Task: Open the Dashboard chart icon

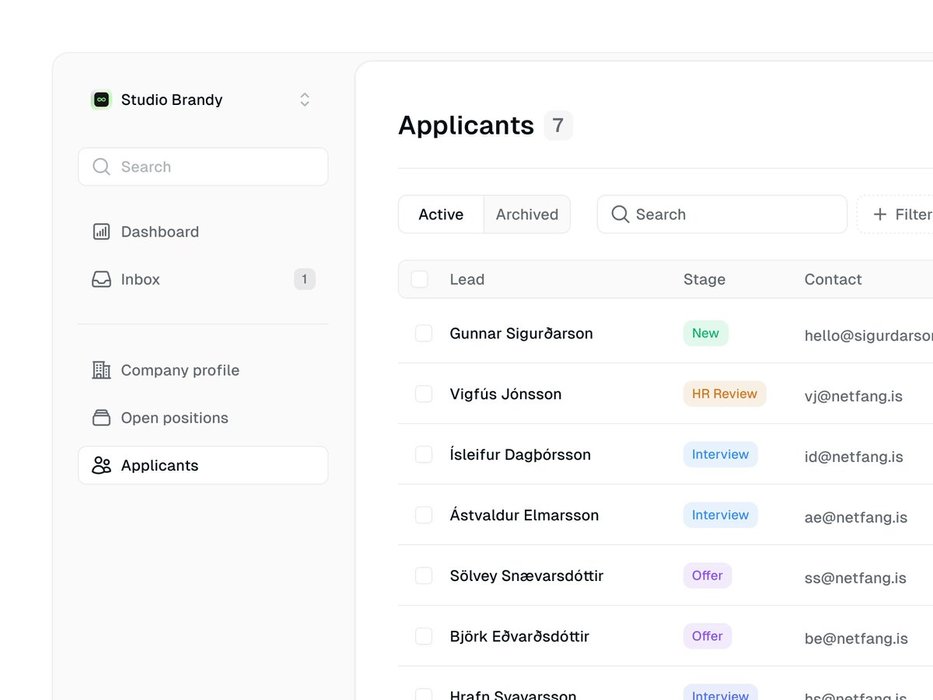Action: [x=101, y=232]
